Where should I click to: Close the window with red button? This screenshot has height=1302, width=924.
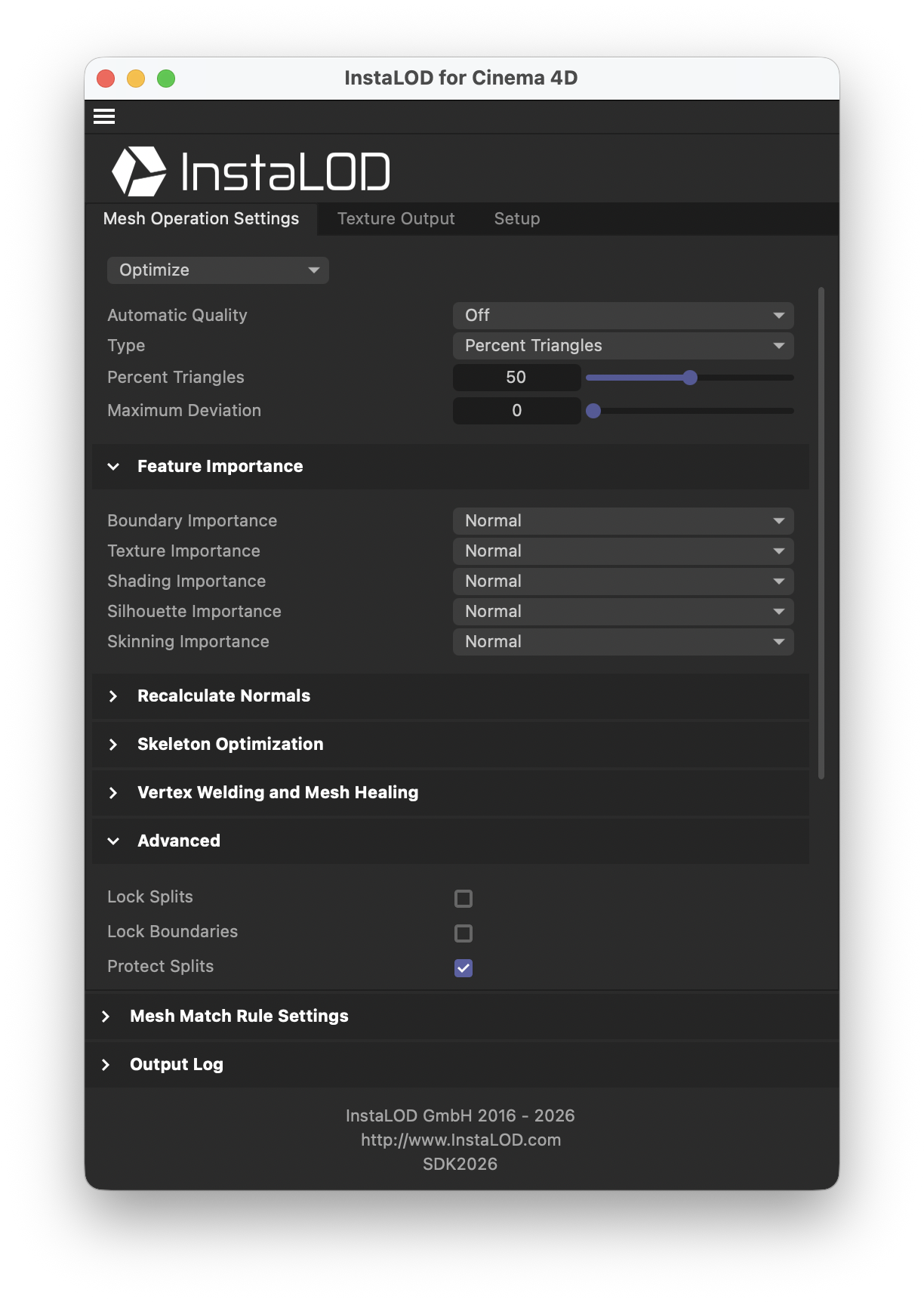pos(106,79)
